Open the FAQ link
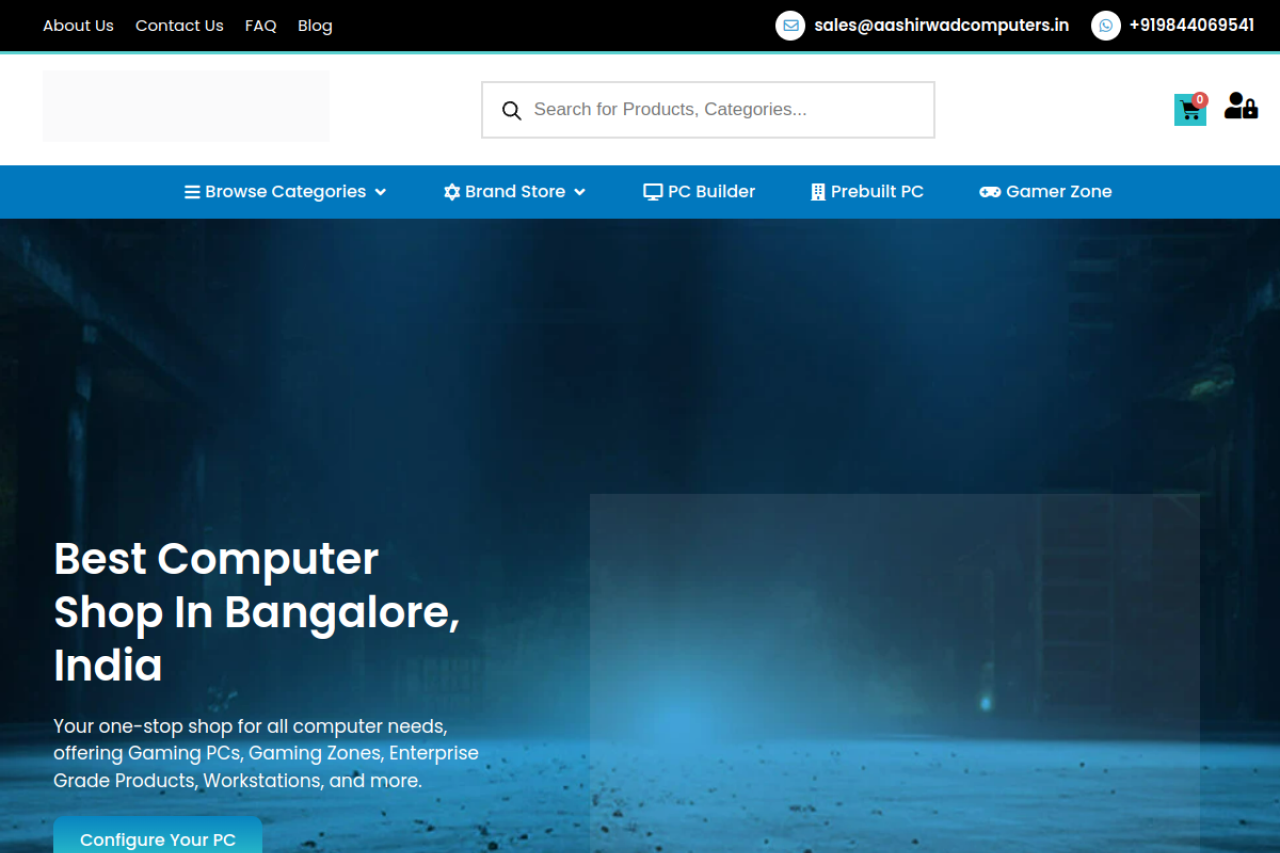This screenshot has height=853, width=1280. tap(261, 26)
